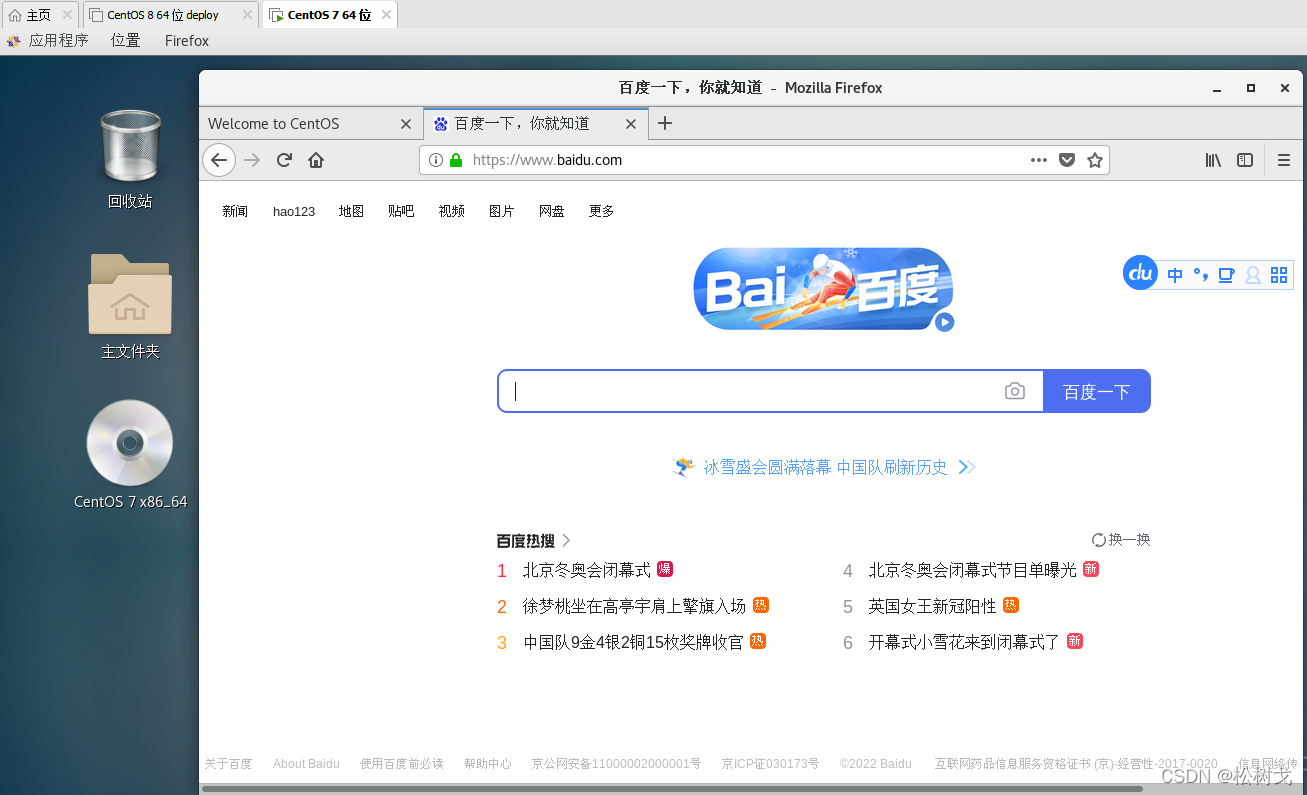Click the double chevron after news banner

pyautogui.click(x=966, y=467)
